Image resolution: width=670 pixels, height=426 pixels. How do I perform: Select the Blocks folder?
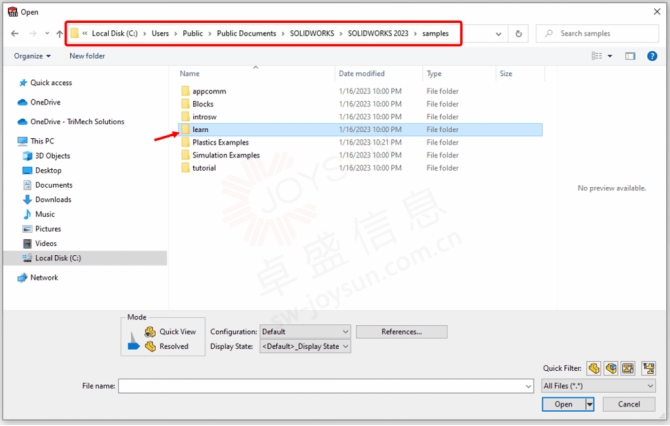[203, 104]
